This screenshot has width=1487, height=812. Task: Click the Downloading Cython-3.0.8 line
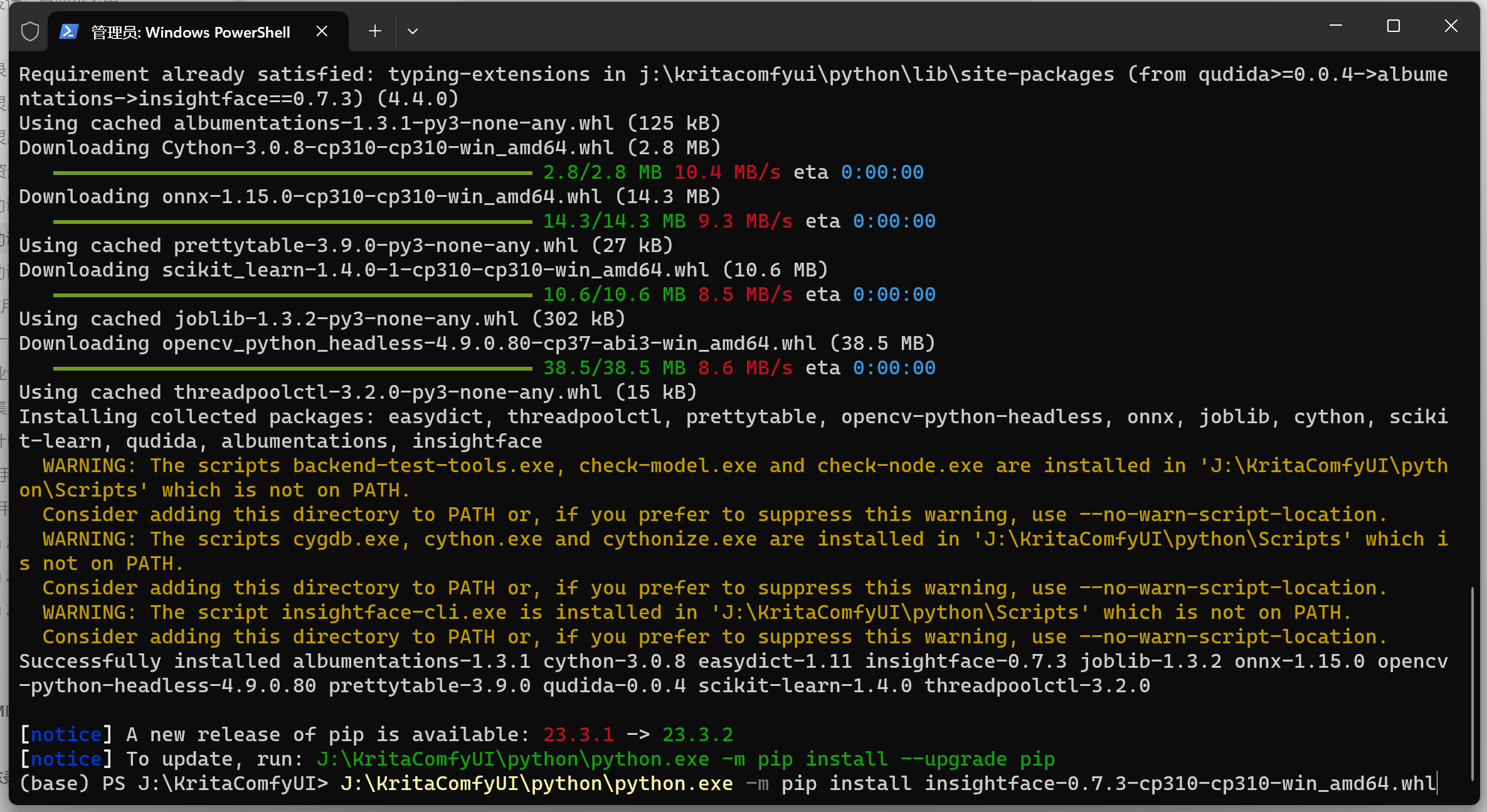(370, 148)
